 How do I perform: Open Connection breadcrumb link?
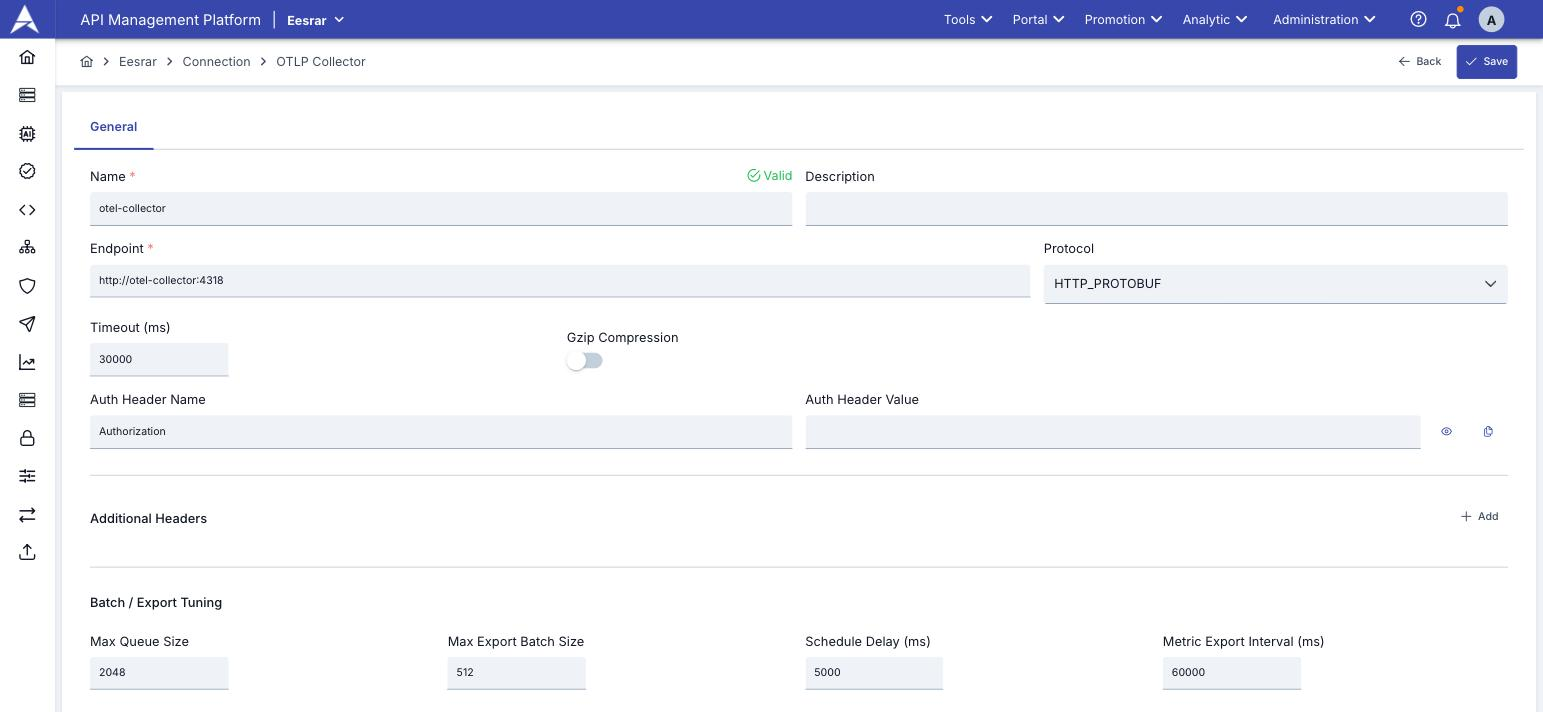(216, 61)
